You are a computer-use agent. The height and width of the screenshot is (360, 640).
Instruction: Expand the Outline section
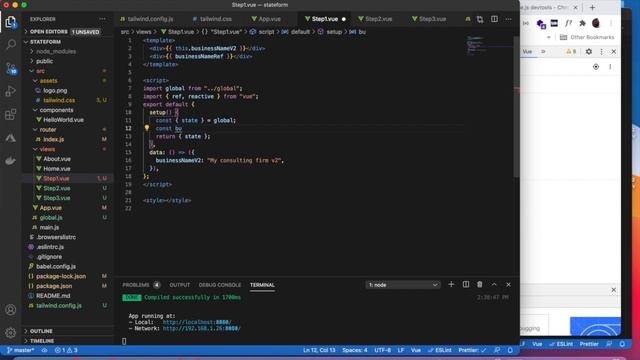point(41,331)
